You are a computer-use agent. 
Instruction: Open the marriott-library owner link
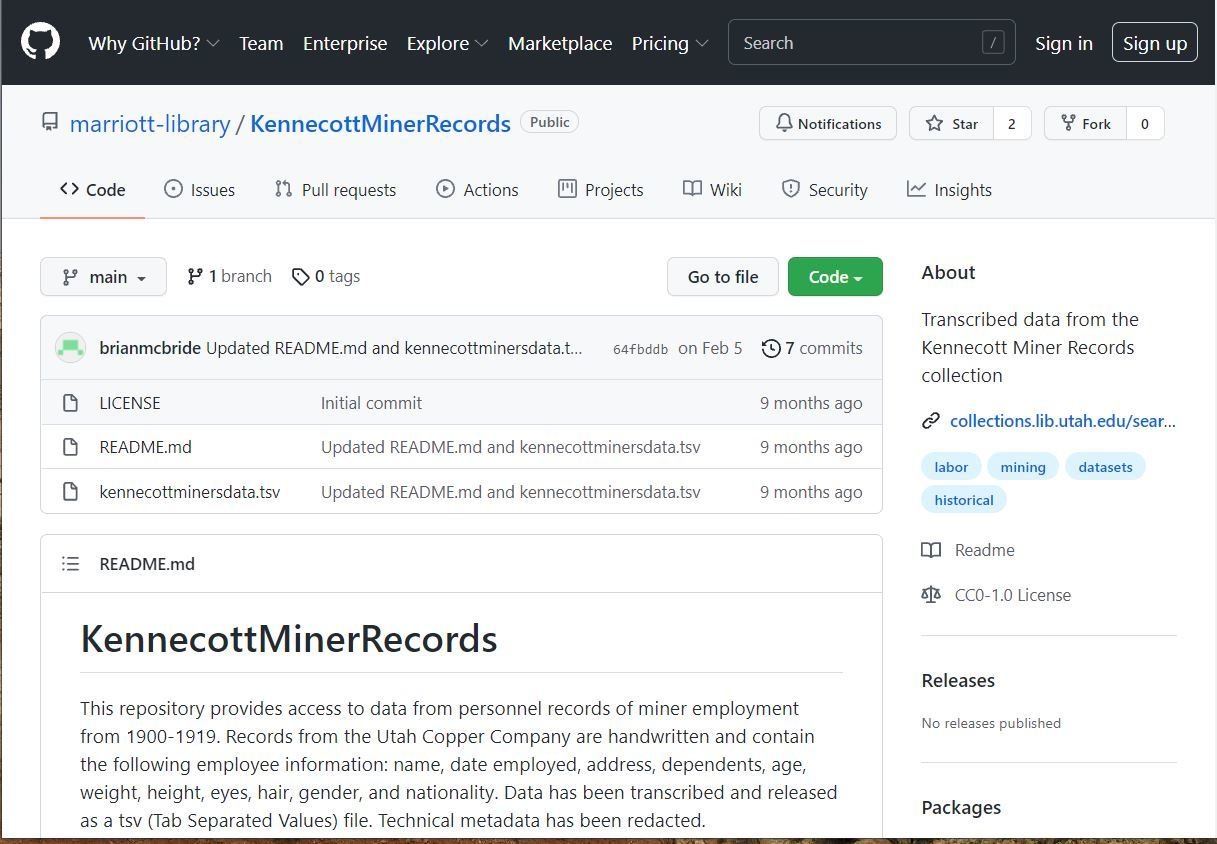pos(150,124)
